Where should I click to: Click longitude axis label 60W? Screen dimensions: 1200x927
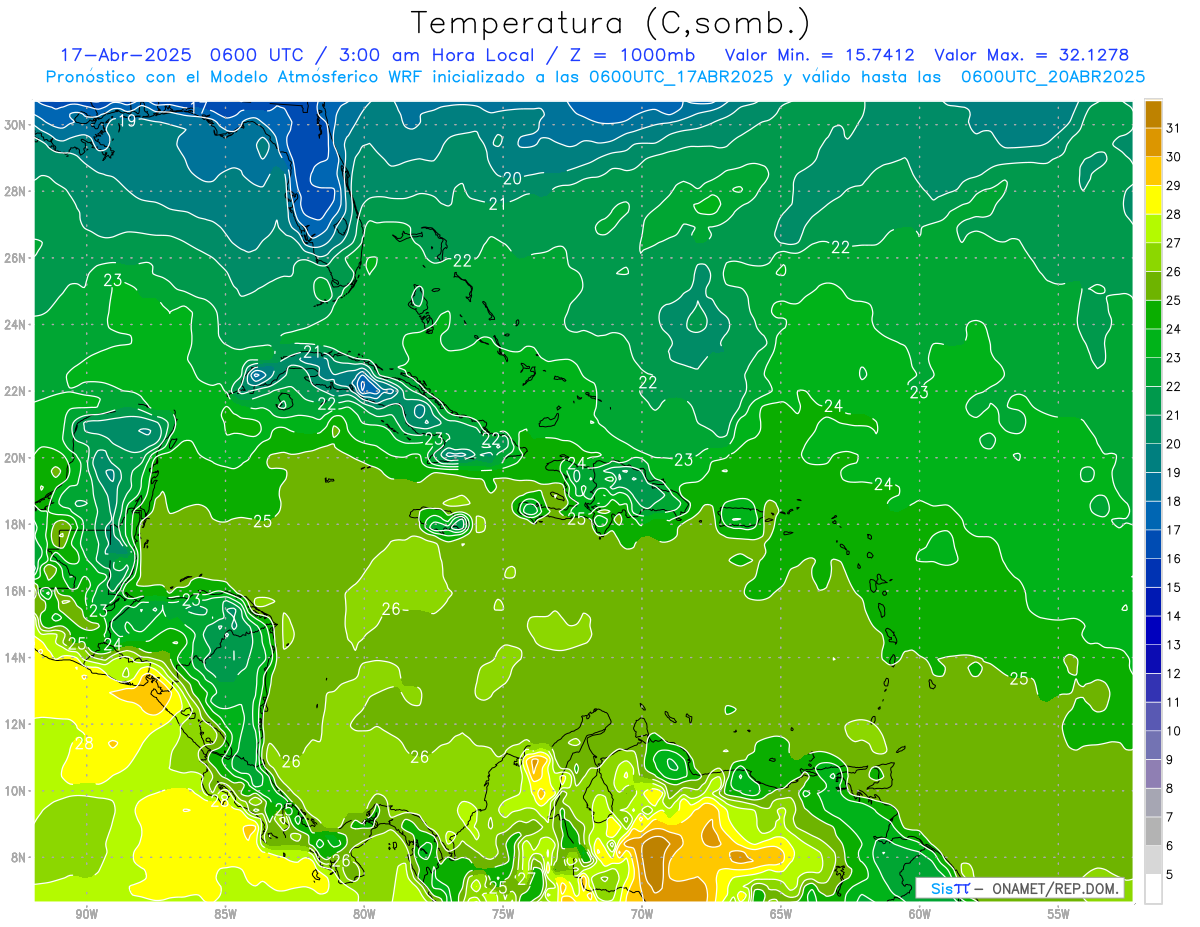pos(920,914)
